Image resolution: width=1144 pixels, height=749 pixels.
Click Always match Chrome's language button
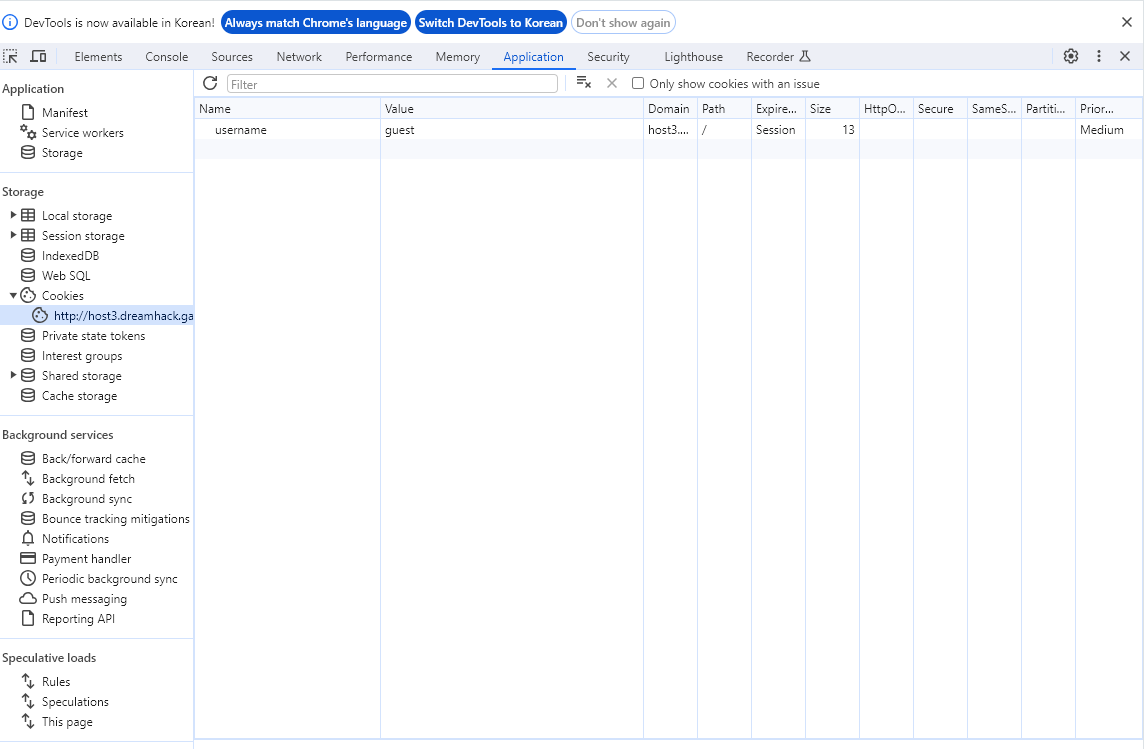click(x=316, y=23)
